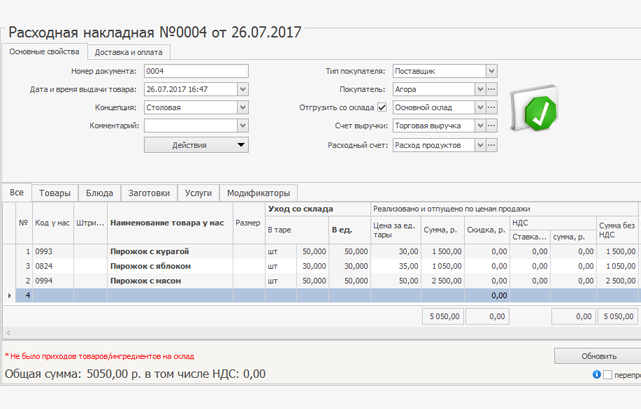Select the Услуги filter tab
The width and height of the screenshot is (641, 409).
198,193
